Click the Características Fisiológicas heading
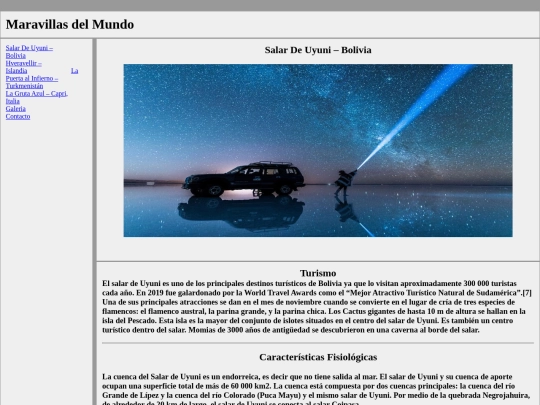This screenshot has height=405, width=540. [318, 357]
